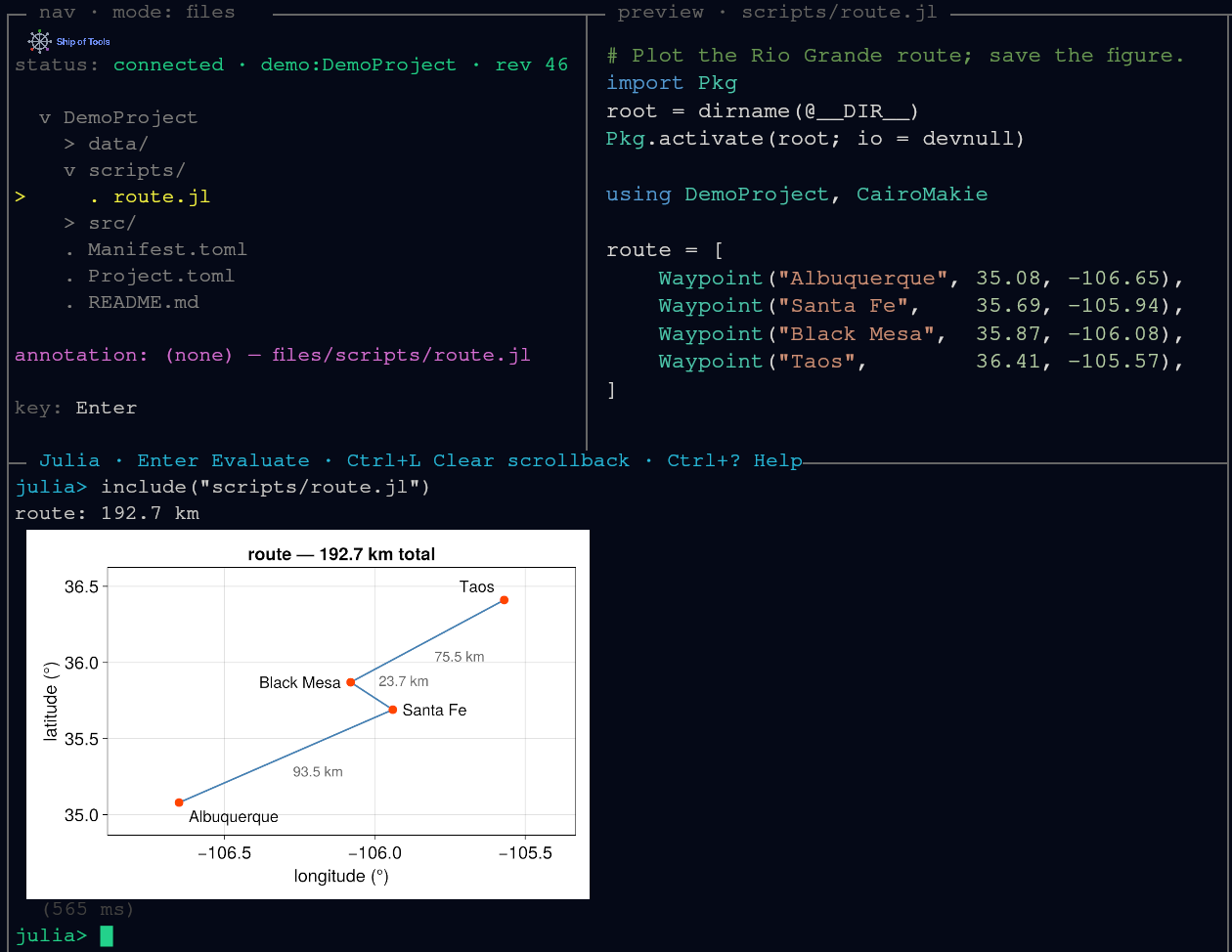1232x952 pixels.
Task: Click the 'demo:DemoProject' status entry
Action: 358,65
